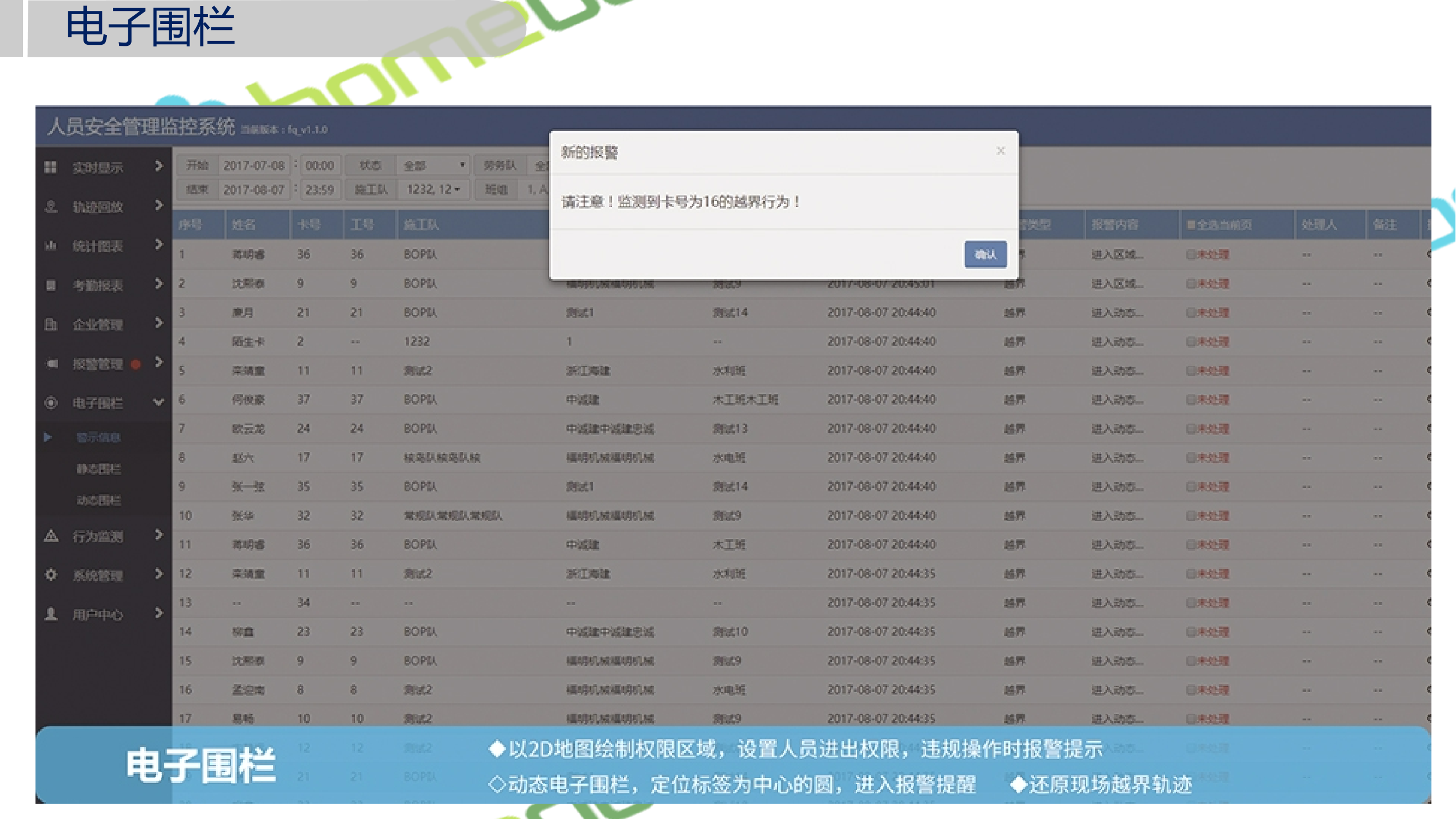Expand the 报警管理 chevron

(x=159, y=362)
